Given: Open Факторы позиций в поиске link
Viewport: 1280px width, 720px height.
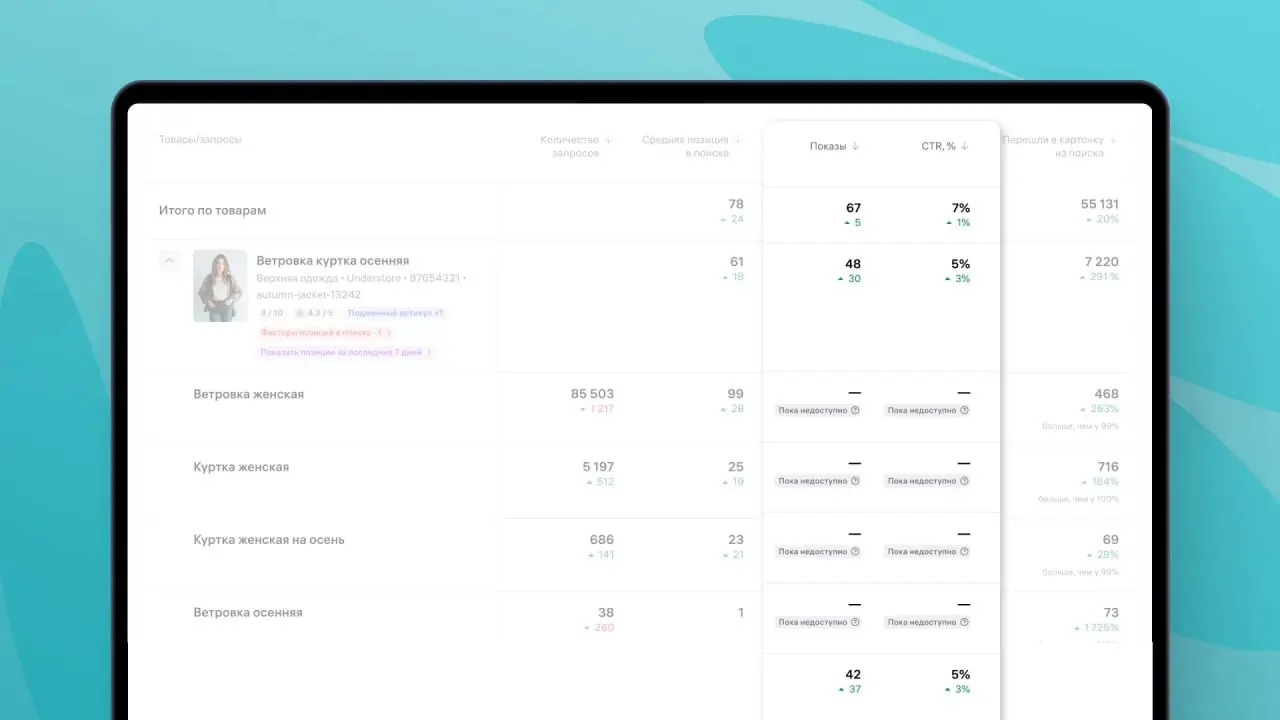Looking at the screenshot, I should (326, 332).
